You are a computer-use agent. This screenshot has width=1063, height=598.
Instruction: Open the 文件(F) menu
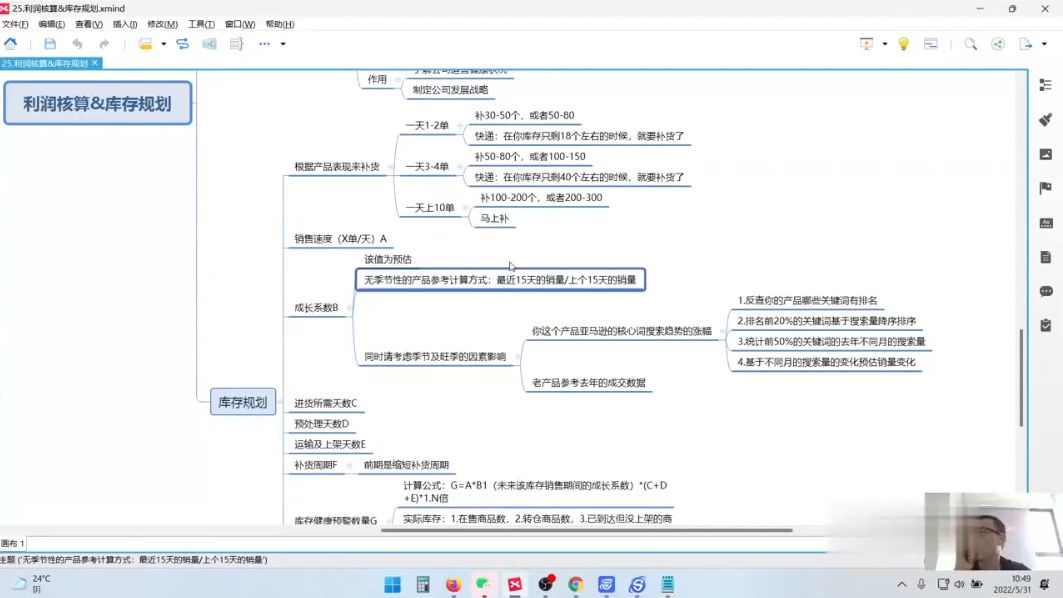point(15,24)
